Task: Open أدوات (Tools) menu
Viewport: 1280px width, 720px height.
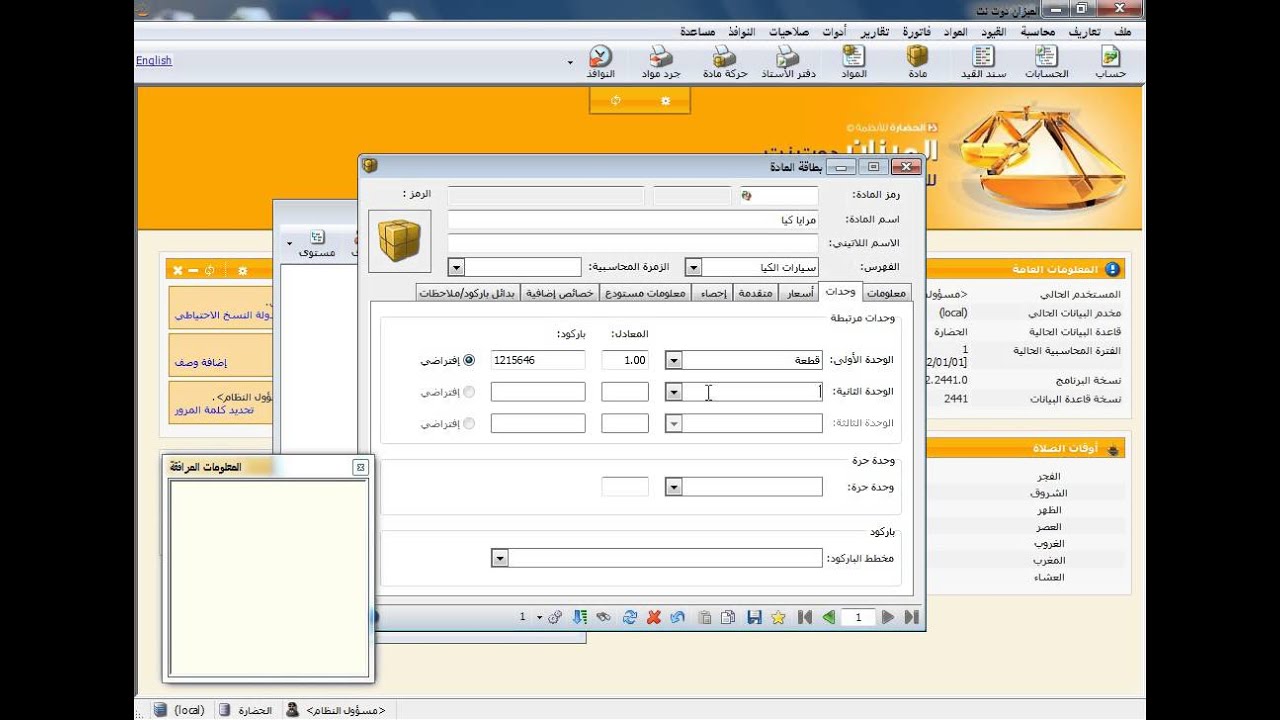Action: (x=834, y=32)
